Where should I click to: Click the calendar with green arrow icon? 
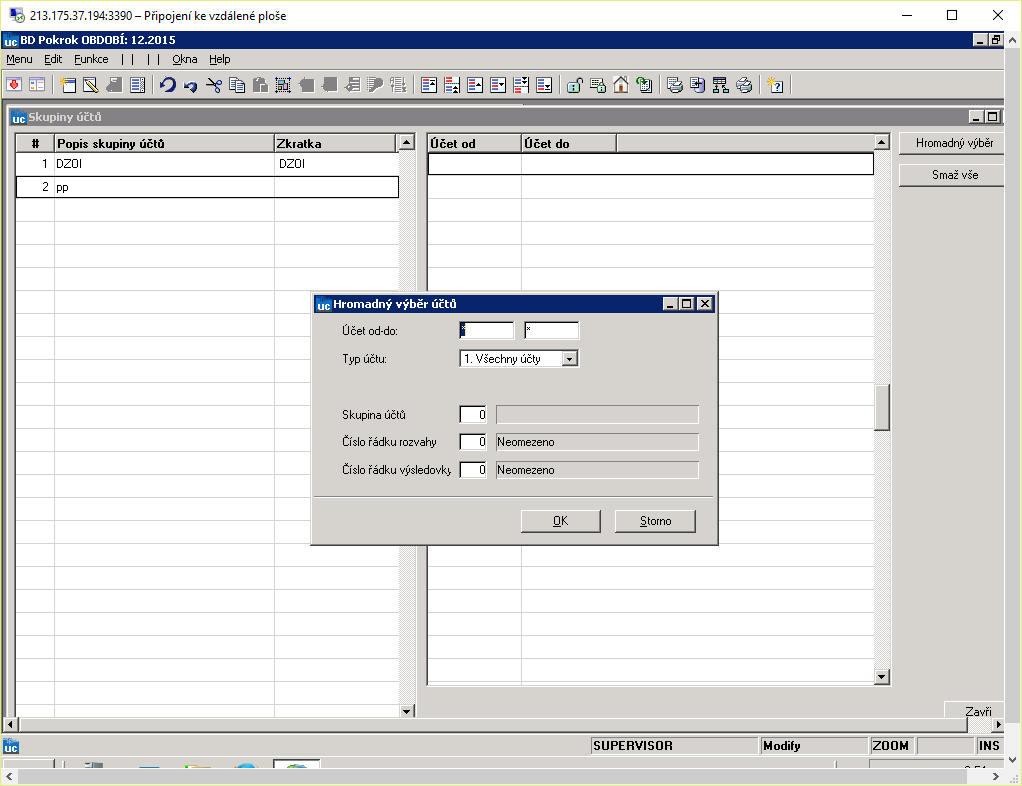[644, 85]
